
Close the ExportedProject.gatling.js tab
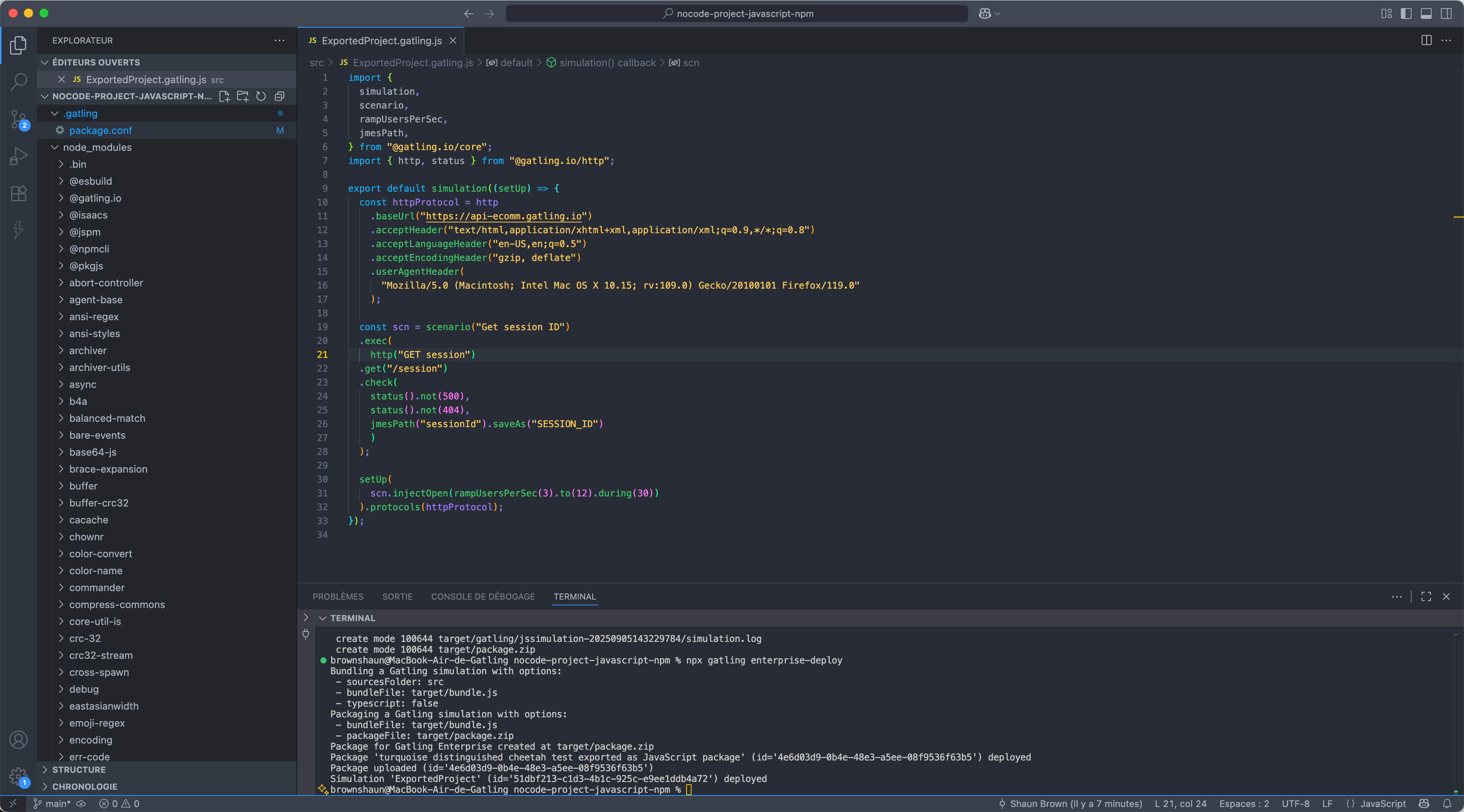[x=452, y=40]
